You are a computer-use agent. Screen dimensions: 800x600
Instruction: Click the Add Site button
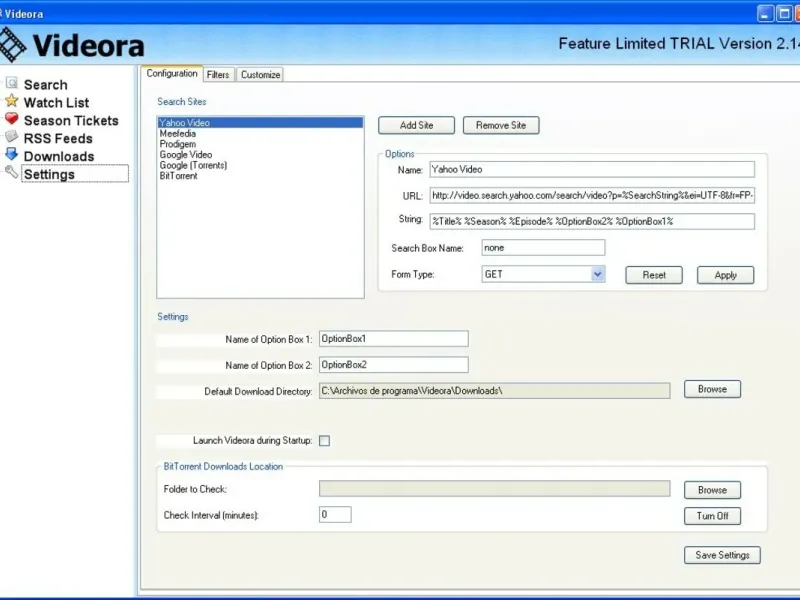(x=416, y=125)
